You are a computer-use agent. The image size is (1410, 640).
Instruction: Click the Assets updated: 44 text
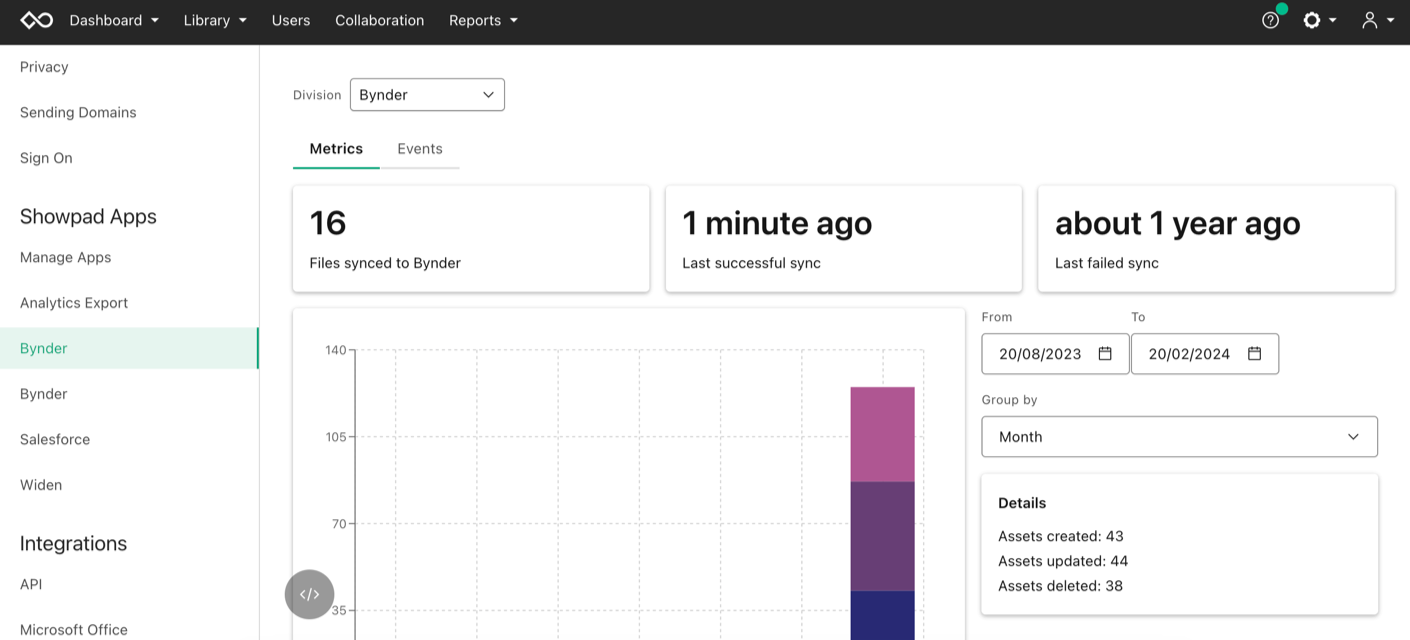[1063, 561]
